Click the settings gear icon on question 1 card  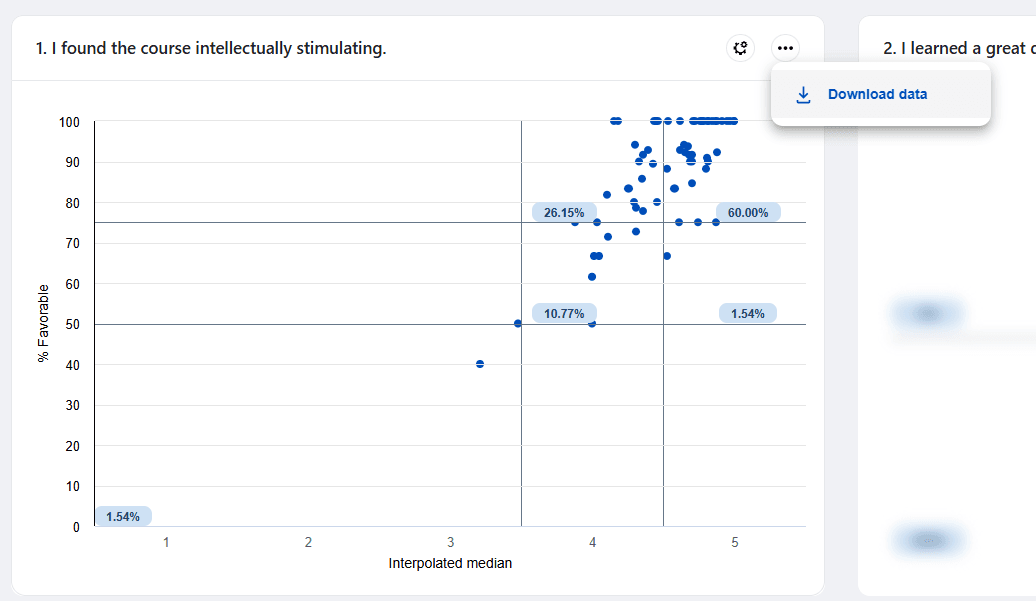740,48
